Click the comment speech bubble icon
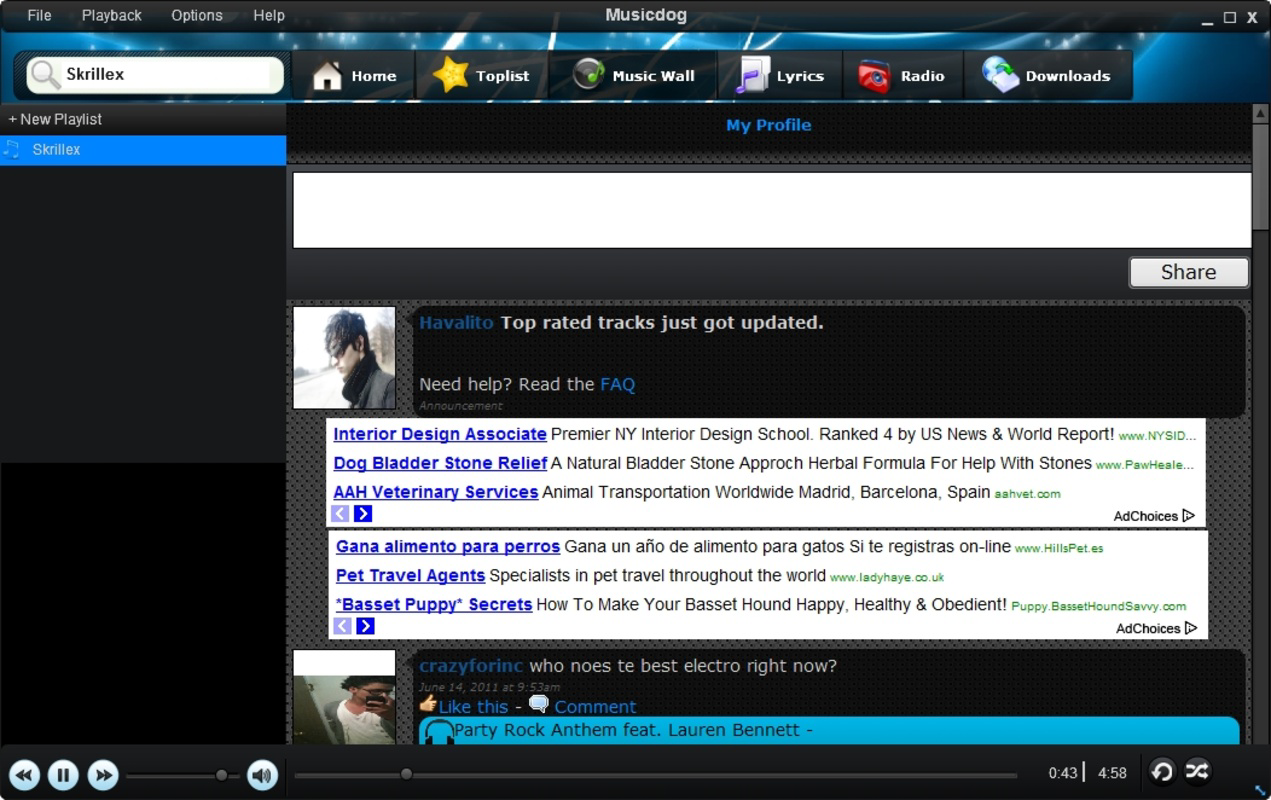1271x800 pixels. coord(539,704)
